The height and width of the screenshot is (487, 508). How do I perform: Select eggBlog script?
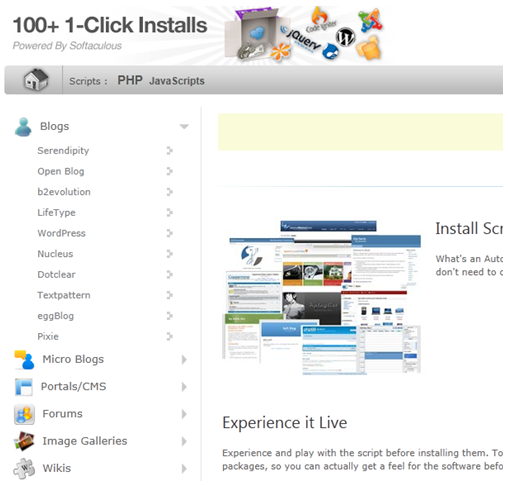[56, 316]
